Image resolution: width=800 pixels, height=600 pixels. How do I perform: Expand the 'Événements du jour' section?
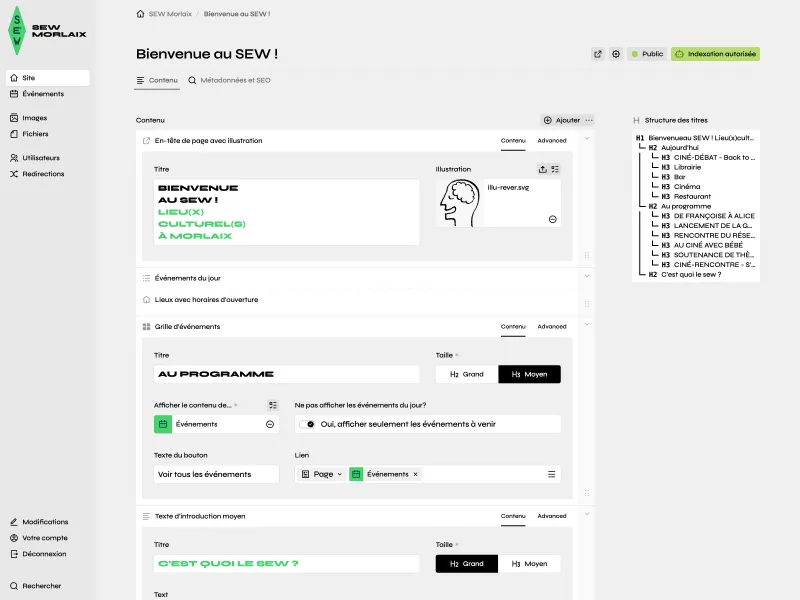tap(586, 276)
